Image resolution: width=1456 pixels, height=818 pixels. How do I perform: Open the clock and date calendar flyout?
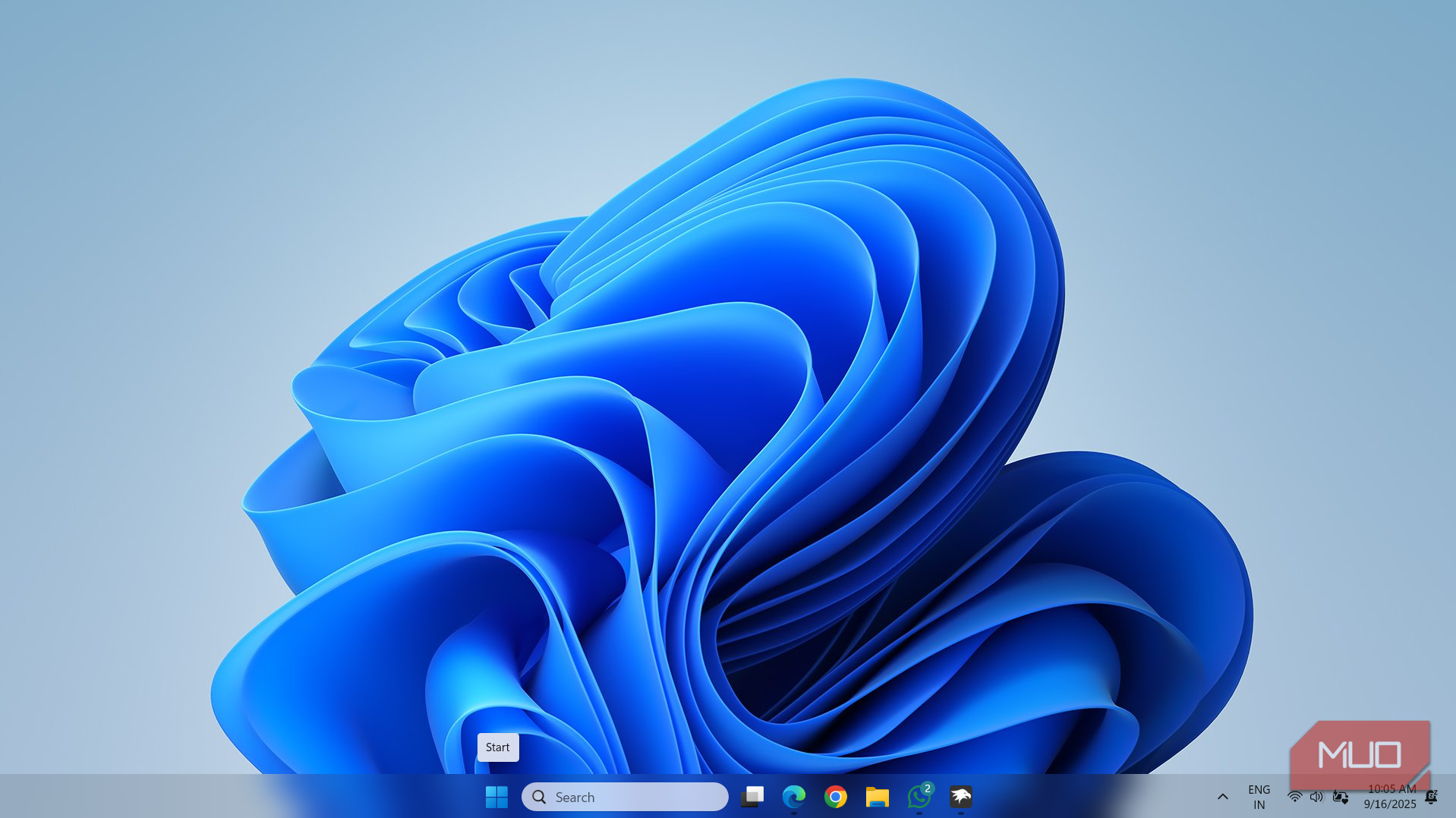pyautogui.click(x=1390, y=797)
